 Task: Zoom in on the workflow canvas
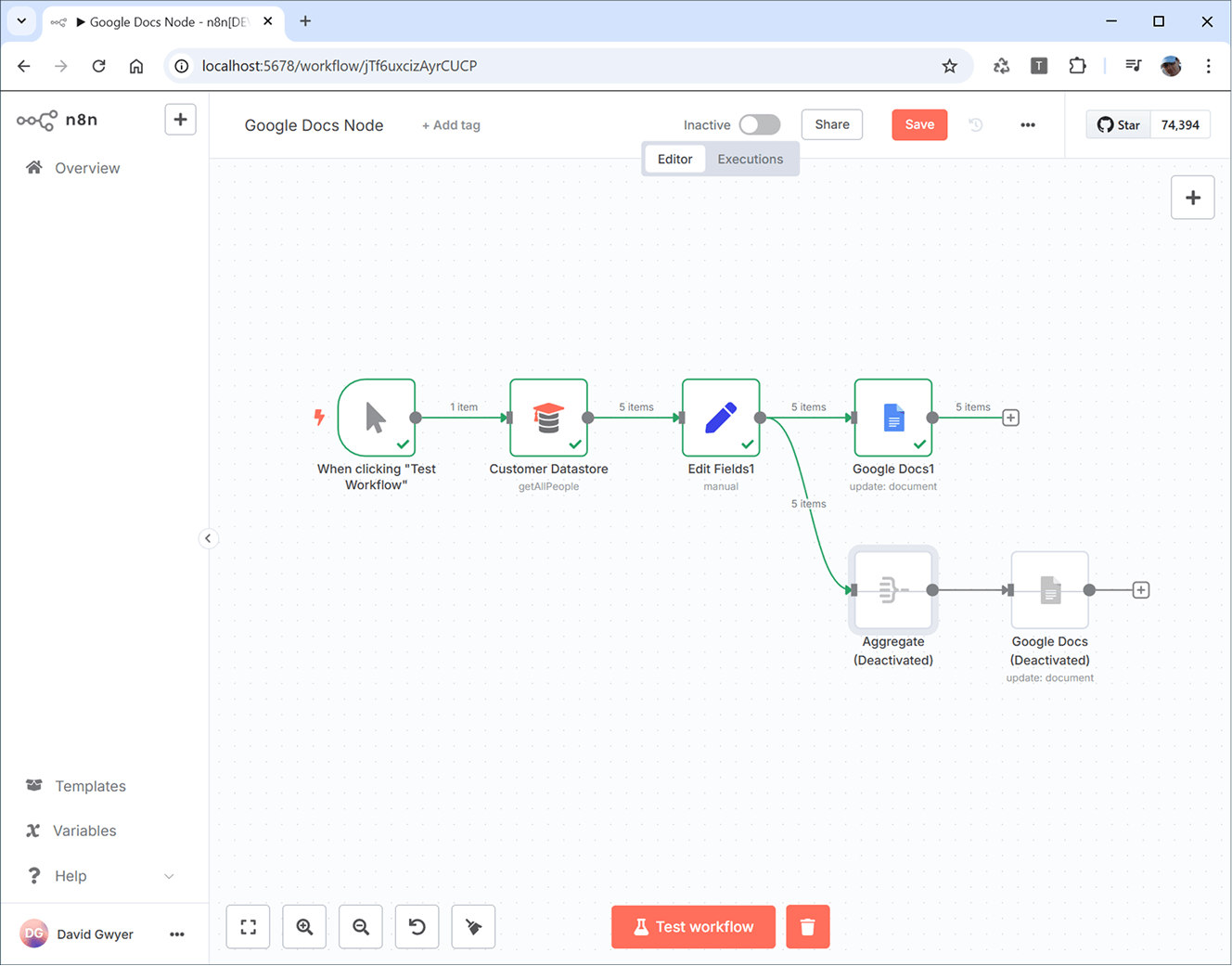click(304, 927)
